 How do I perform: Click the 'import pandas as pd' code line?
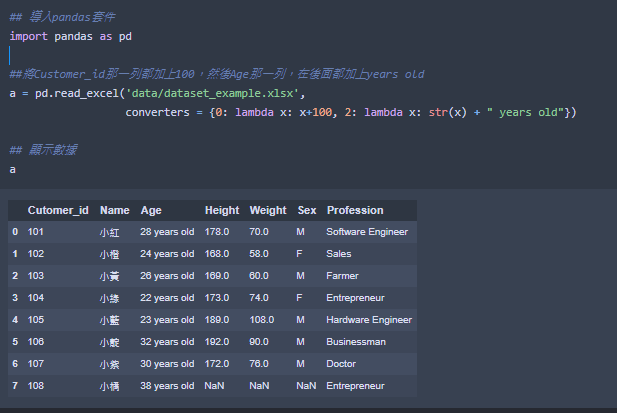70,37
